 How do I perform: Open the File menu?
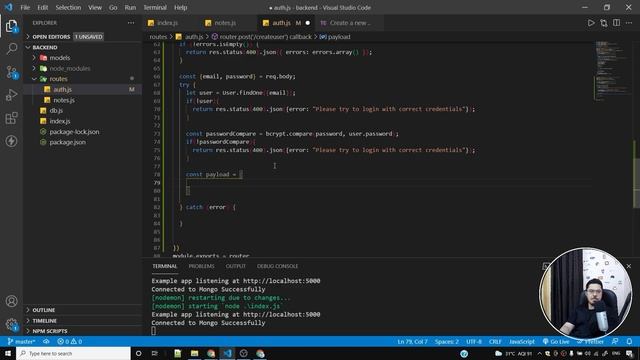tap(25, 7)
